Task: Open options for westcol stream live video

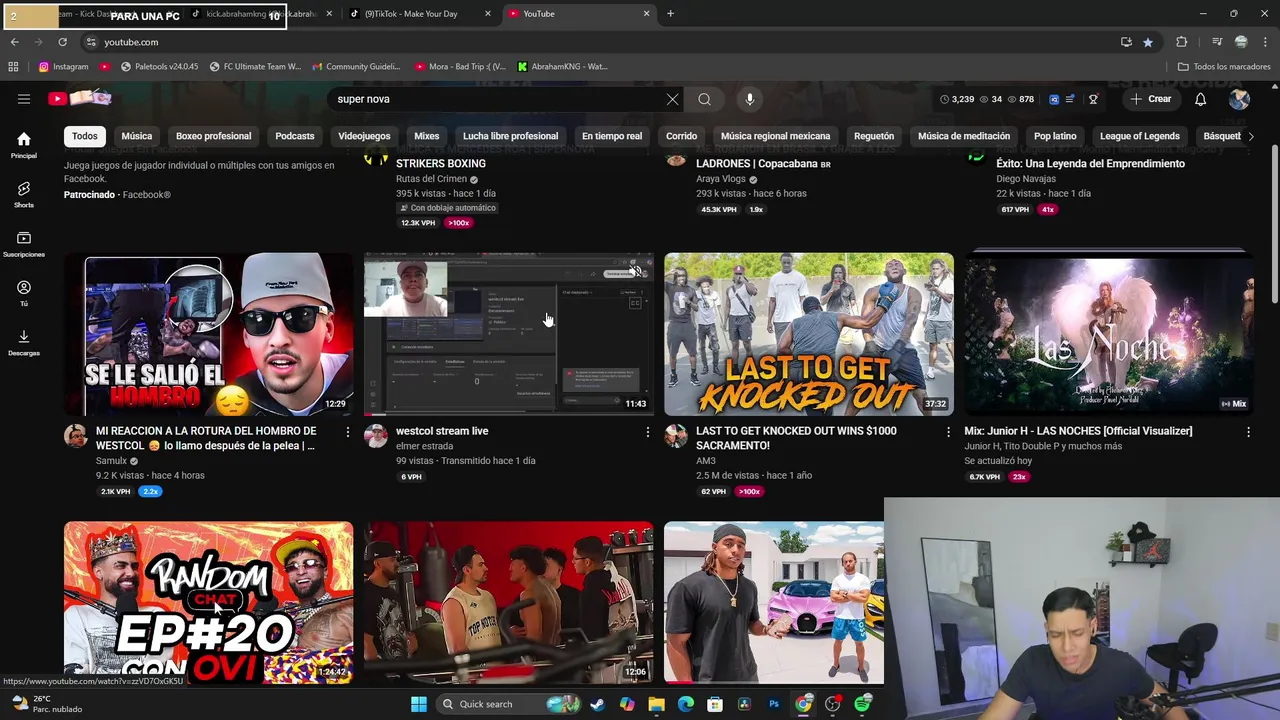Action: [647, 432]
